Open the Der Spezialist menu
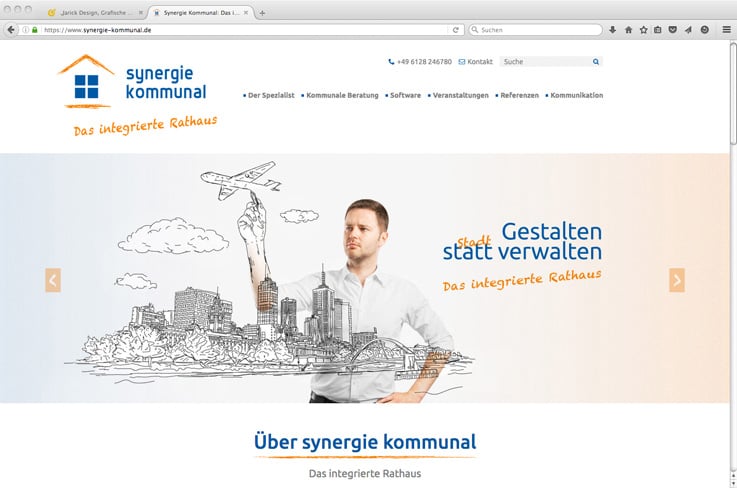The image size is (737, 495). tap(269, 95)
